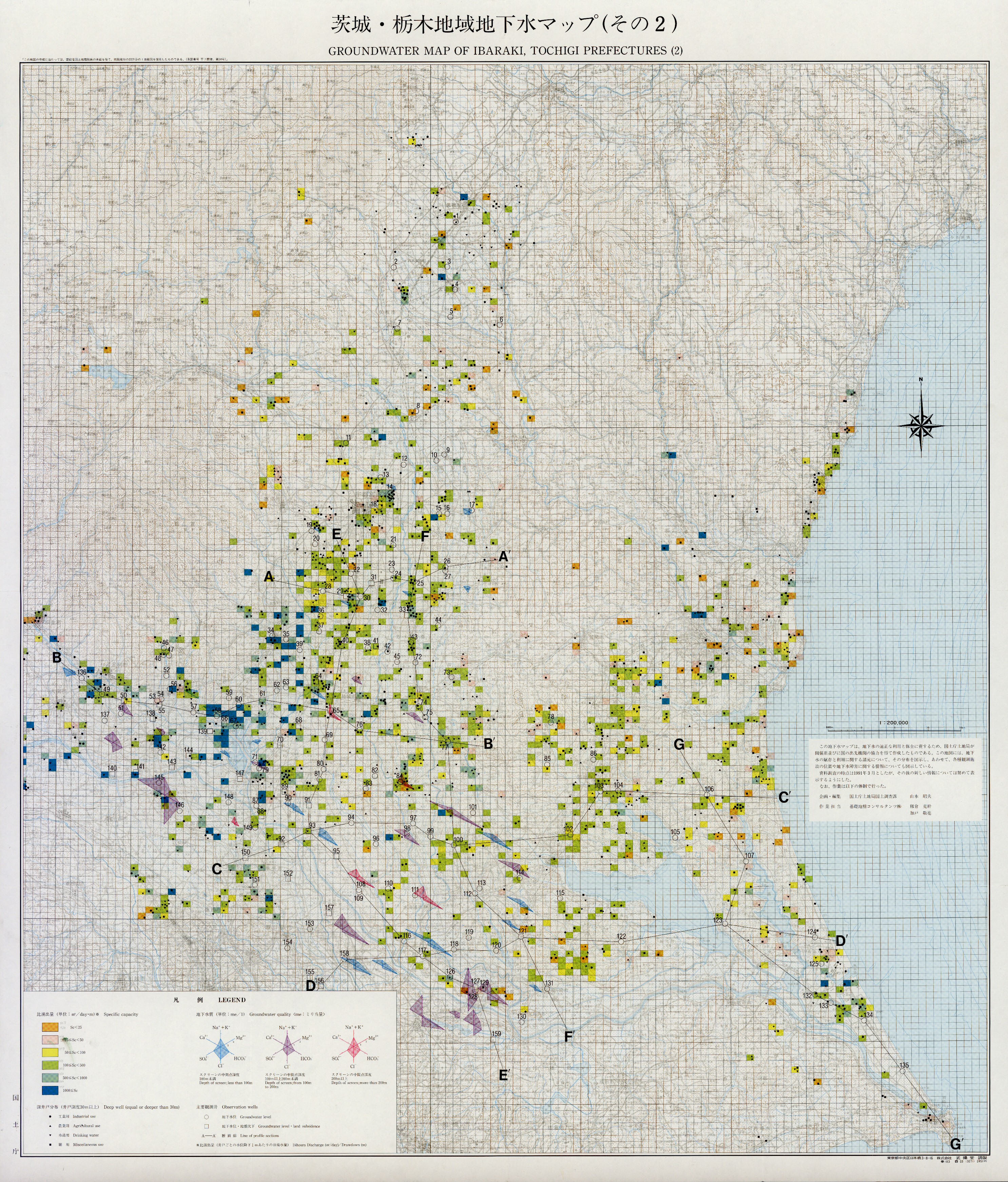The image size is (1008, 1182).
Task: Click observation well number 137
Action: click(105, 714)
